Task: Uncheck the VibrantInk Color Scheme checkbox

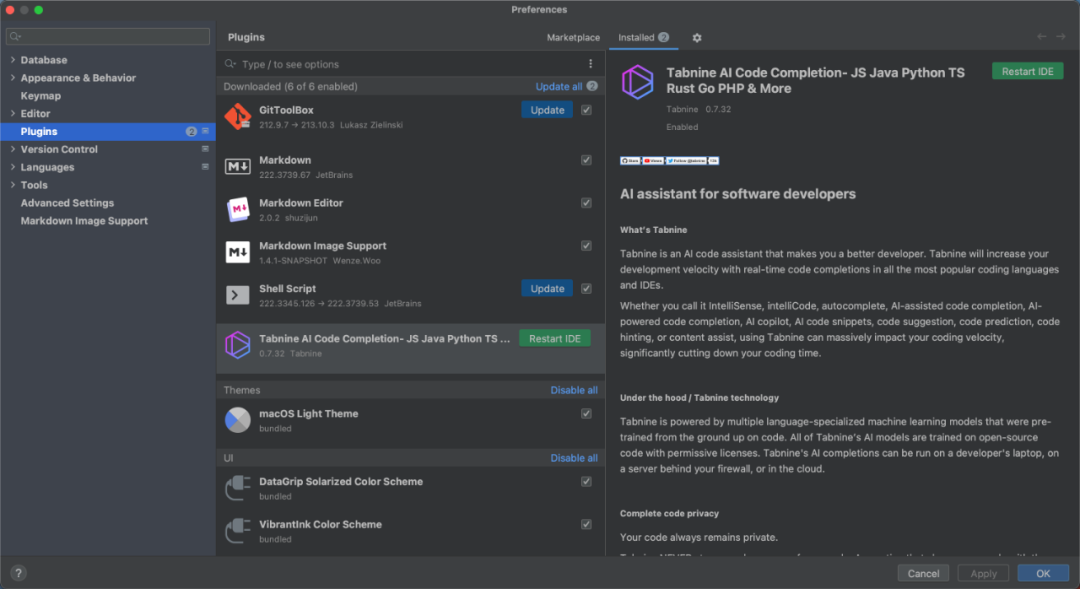Action: click(586, 524)
